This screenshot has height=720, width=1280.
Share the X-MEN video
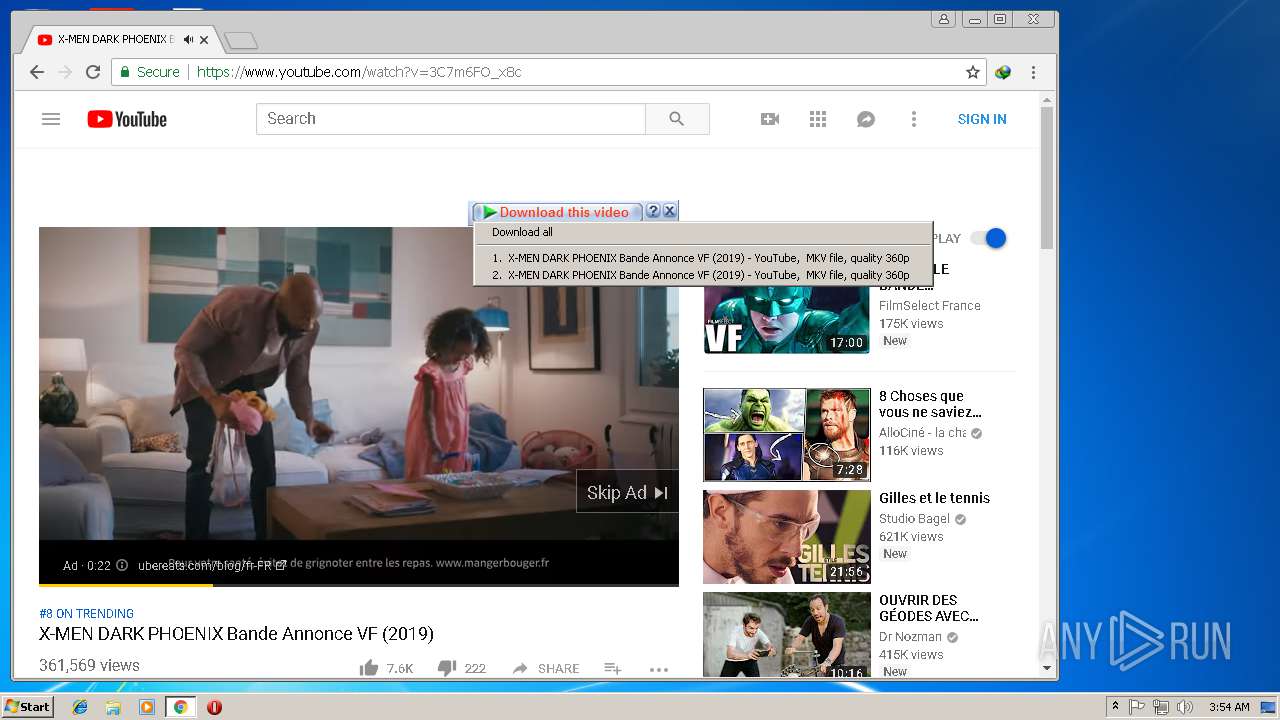(545, 668)
